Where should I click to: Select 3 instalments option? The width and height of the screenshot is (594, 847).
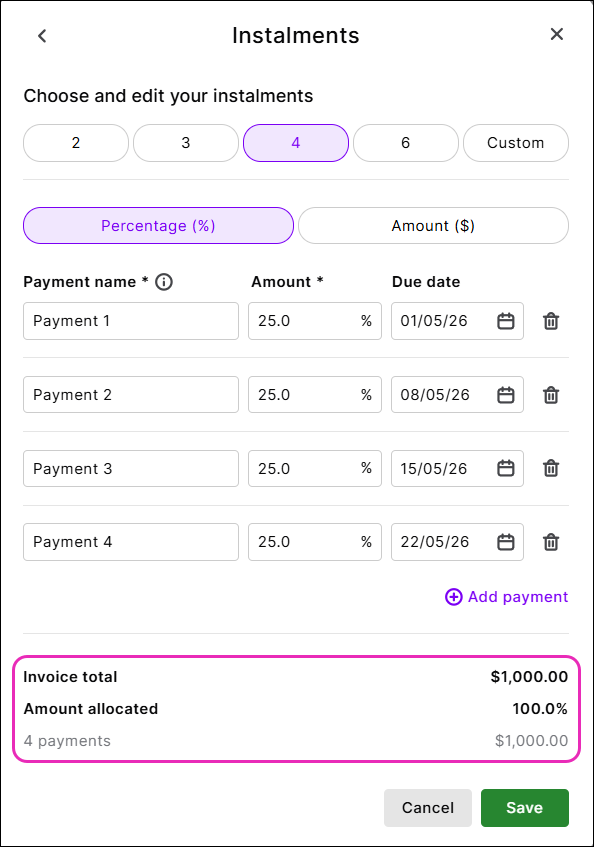click(x=186, y=143)
